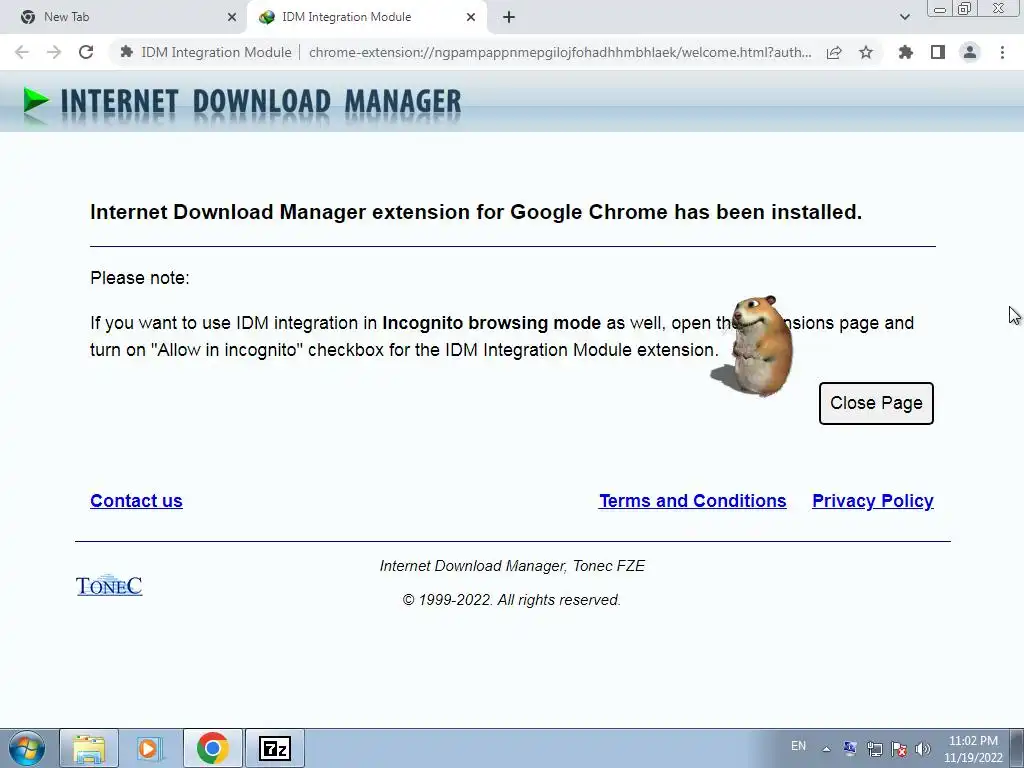Screen dimensions: 1024x768
Task: Share this page via the share icon
Action: (834, 52)
